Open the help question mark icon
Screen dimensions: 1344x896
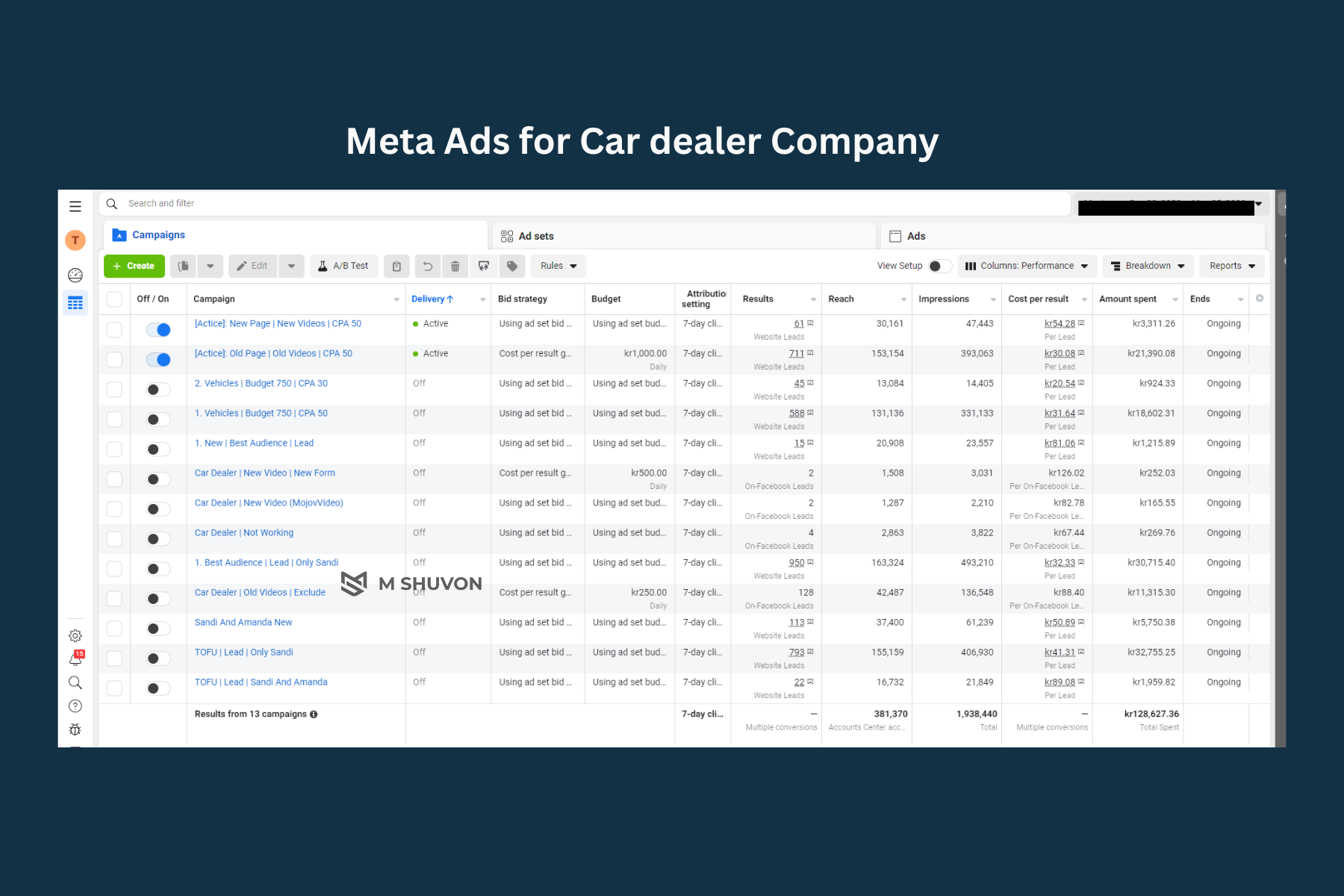pyautogui.click(x=75, y=706)
